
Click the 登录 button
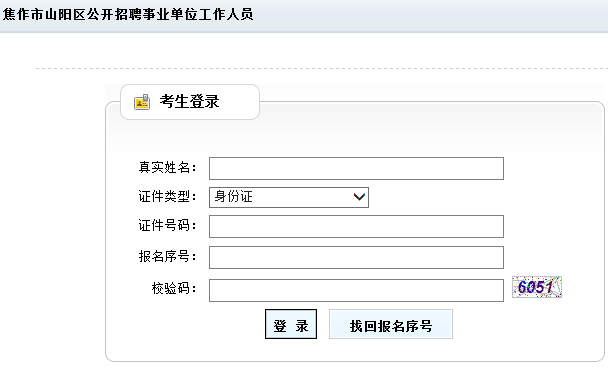pyautogui.click(x=291, y=324)
